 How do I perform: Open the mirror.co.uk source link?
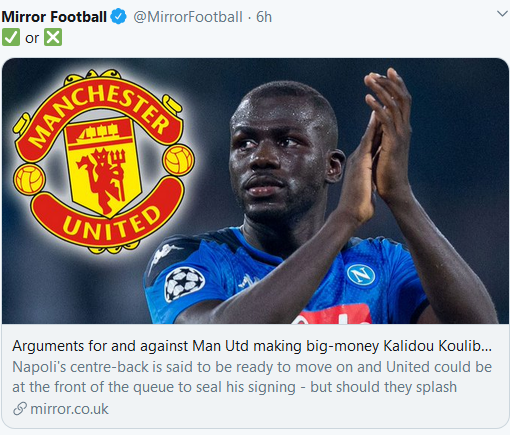click(x=69, y=409)
